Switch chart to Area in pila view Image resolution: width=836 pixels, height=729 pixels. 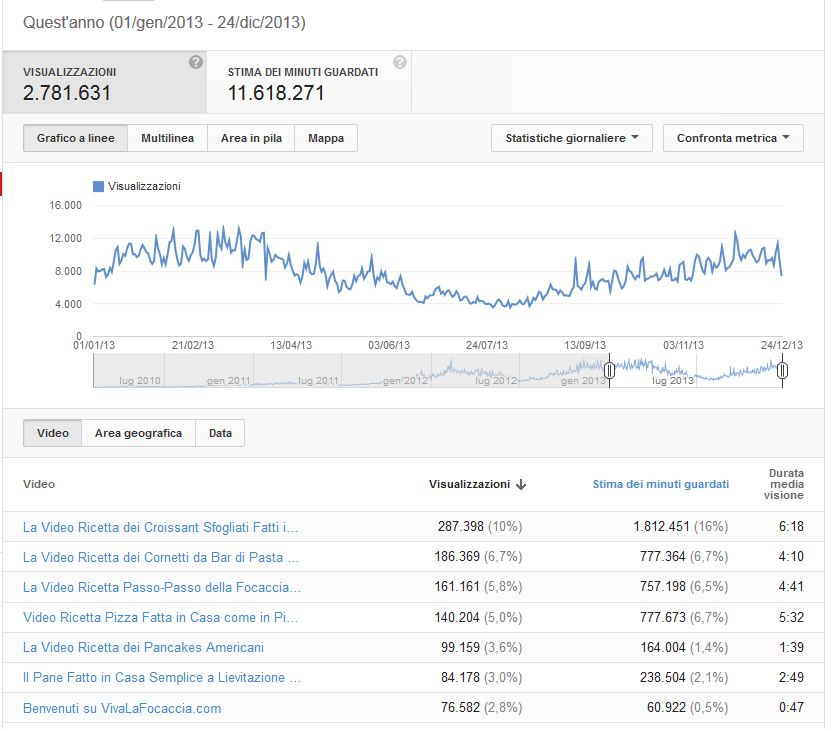[x=251, y=138]
